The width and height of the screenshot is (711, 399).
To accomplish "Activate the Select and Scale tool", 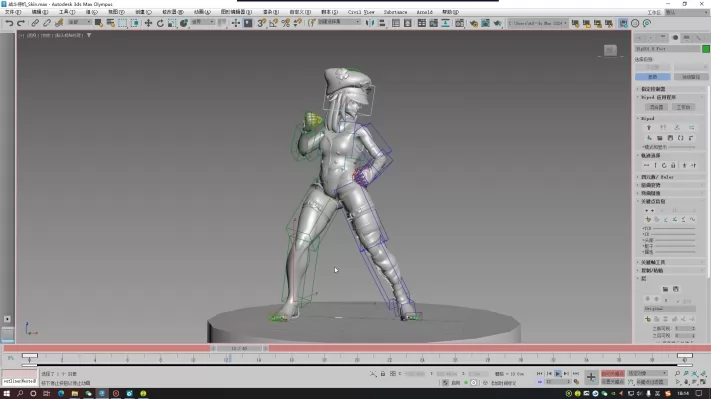I will click(172, 23).
